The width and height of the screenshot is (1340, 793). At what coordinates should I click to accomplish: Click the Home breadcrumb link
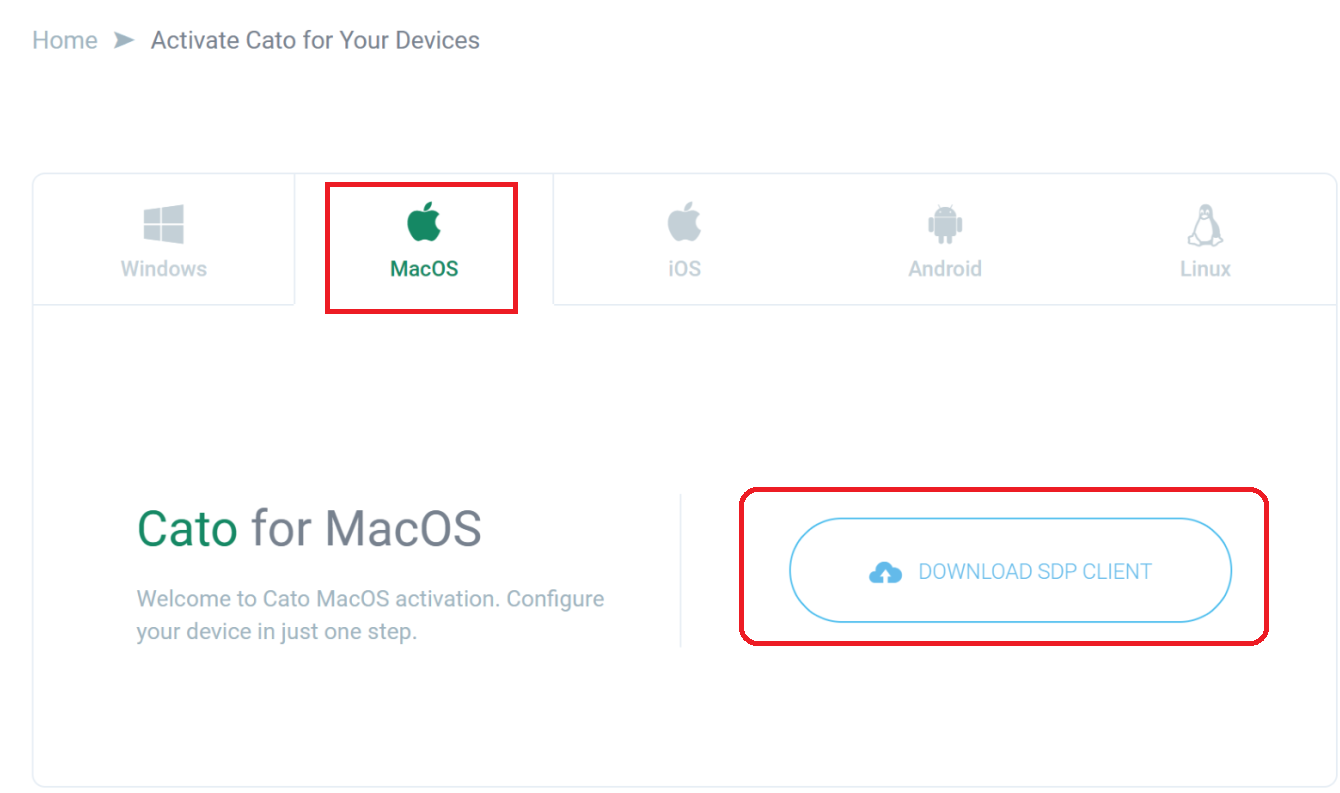click(64, 40)
